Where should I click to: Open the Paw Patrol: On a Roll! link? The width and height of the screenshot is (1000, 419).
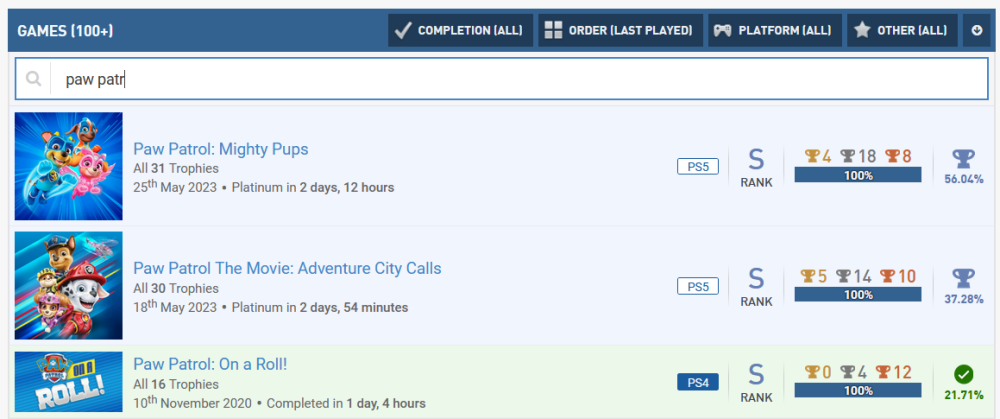coord(210,364)
